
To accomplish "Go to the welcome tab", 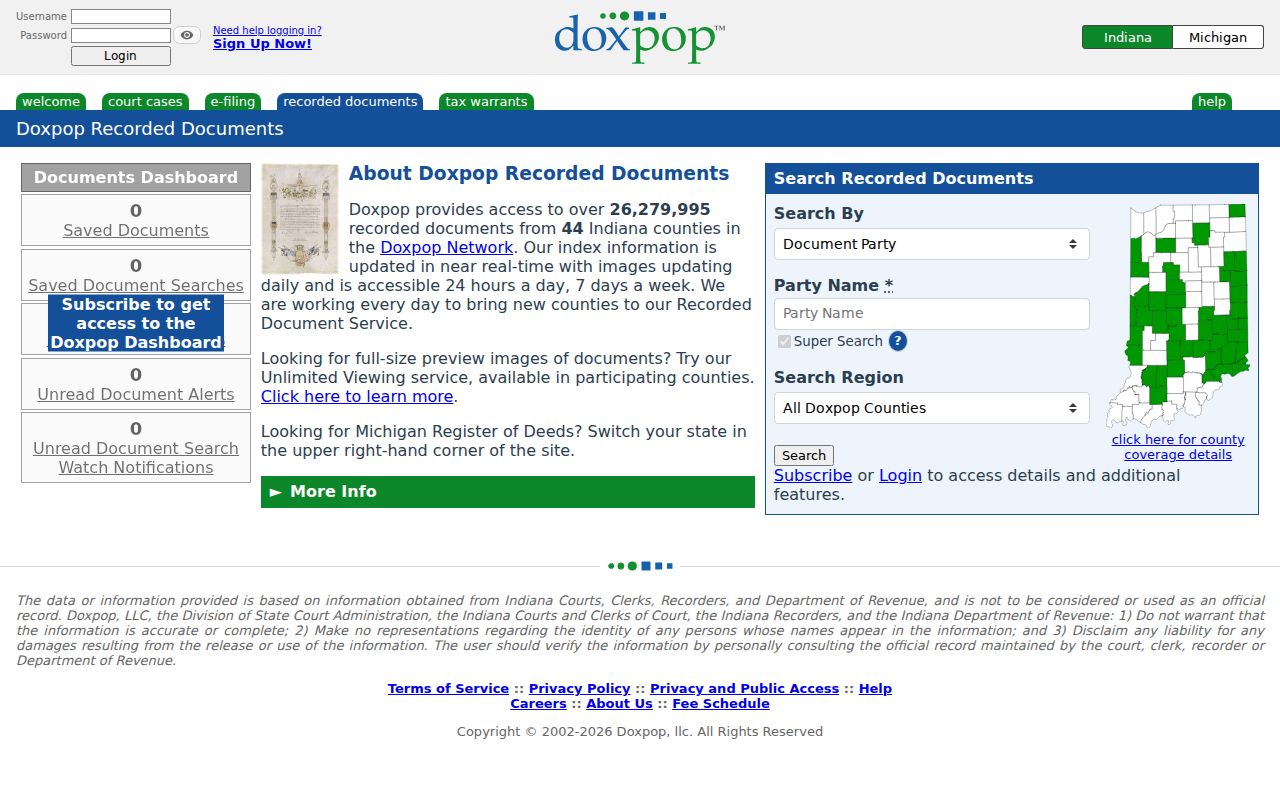I will pyautogui.click(x=51, y=102).
